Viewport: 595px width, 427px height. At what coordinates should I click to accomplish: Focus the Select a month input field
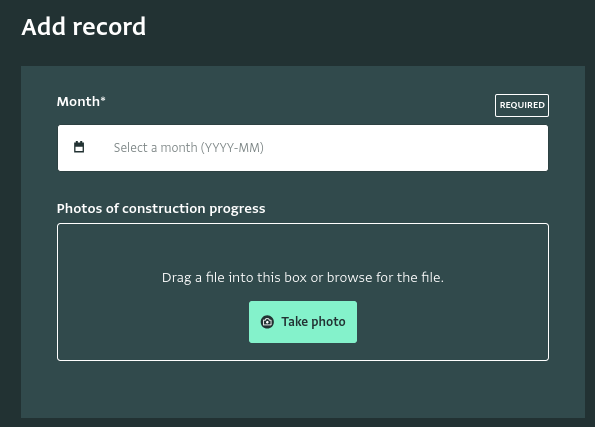click(x=303, y=148)
